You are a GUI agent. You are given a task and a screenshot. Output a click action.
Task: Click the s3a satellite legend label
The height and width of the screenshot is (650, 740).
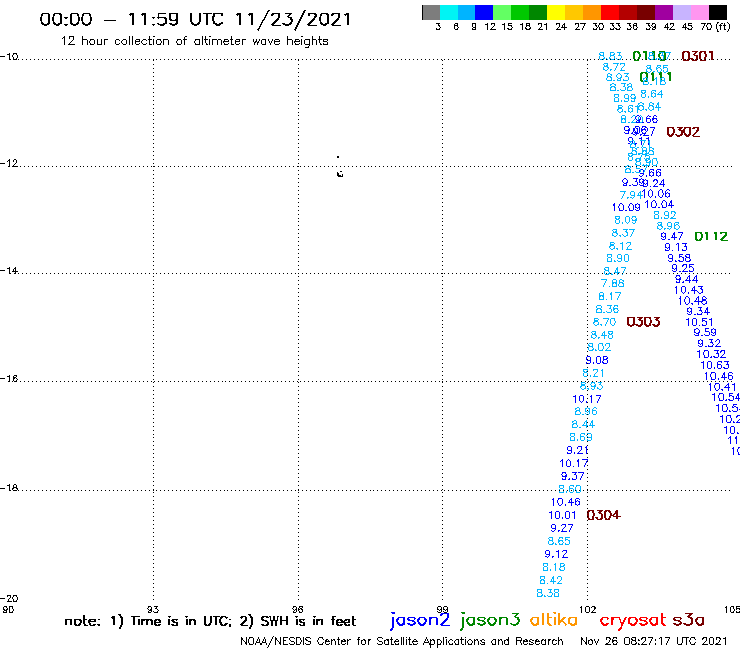coord(689,620)
